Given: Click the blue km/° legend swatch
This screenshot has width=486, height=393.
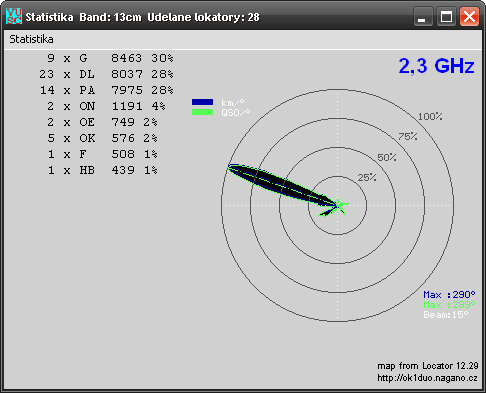Looking at the screenshot, I should [x=202, y=102].
